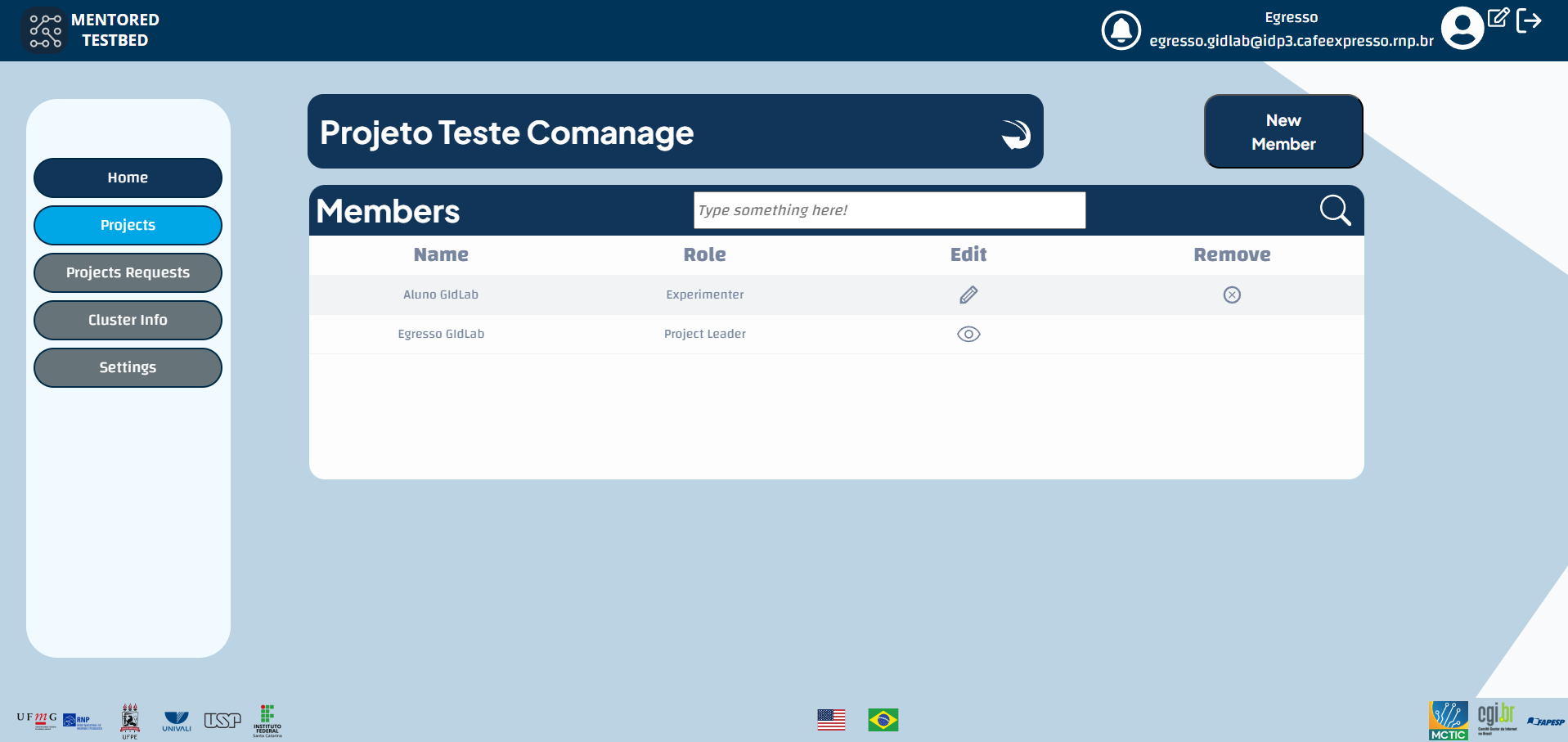Select Projects Requests in the sidebar
1568x742 pixels.
(128, 272)
